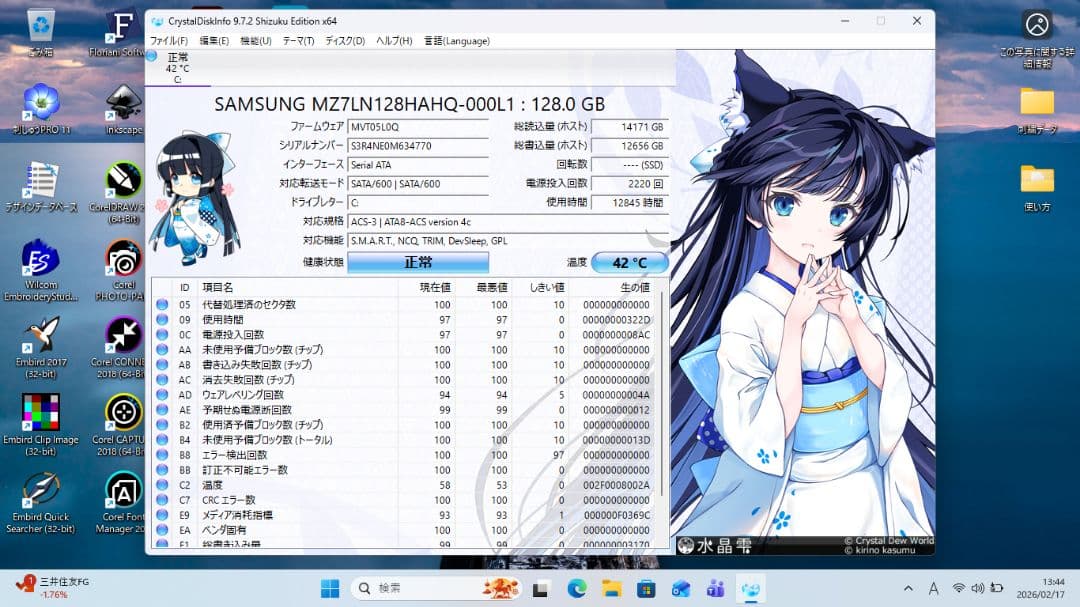
Task: Click the Windows Start button
Action: tap(329, 588)
